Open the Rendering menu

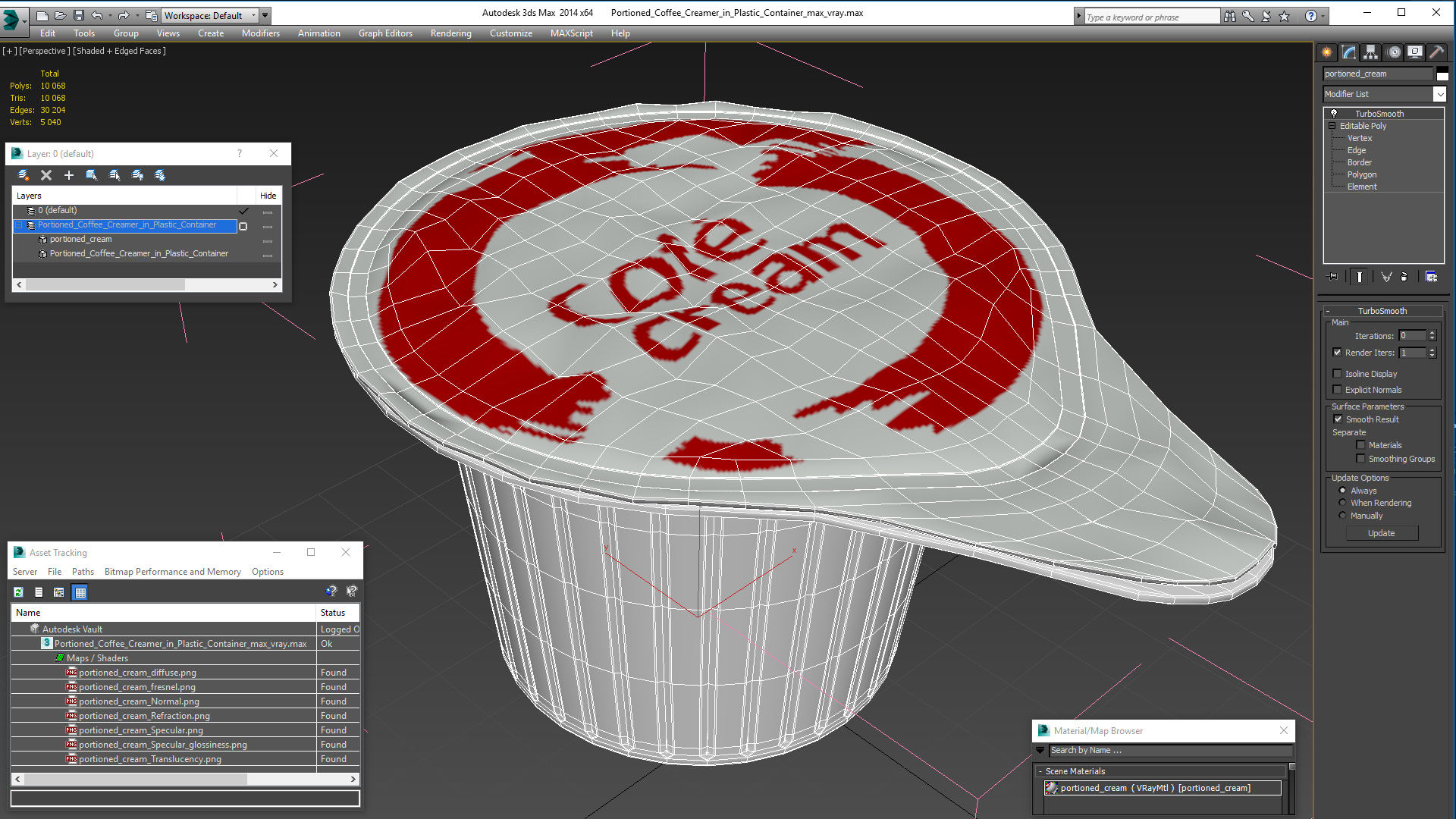450,33
